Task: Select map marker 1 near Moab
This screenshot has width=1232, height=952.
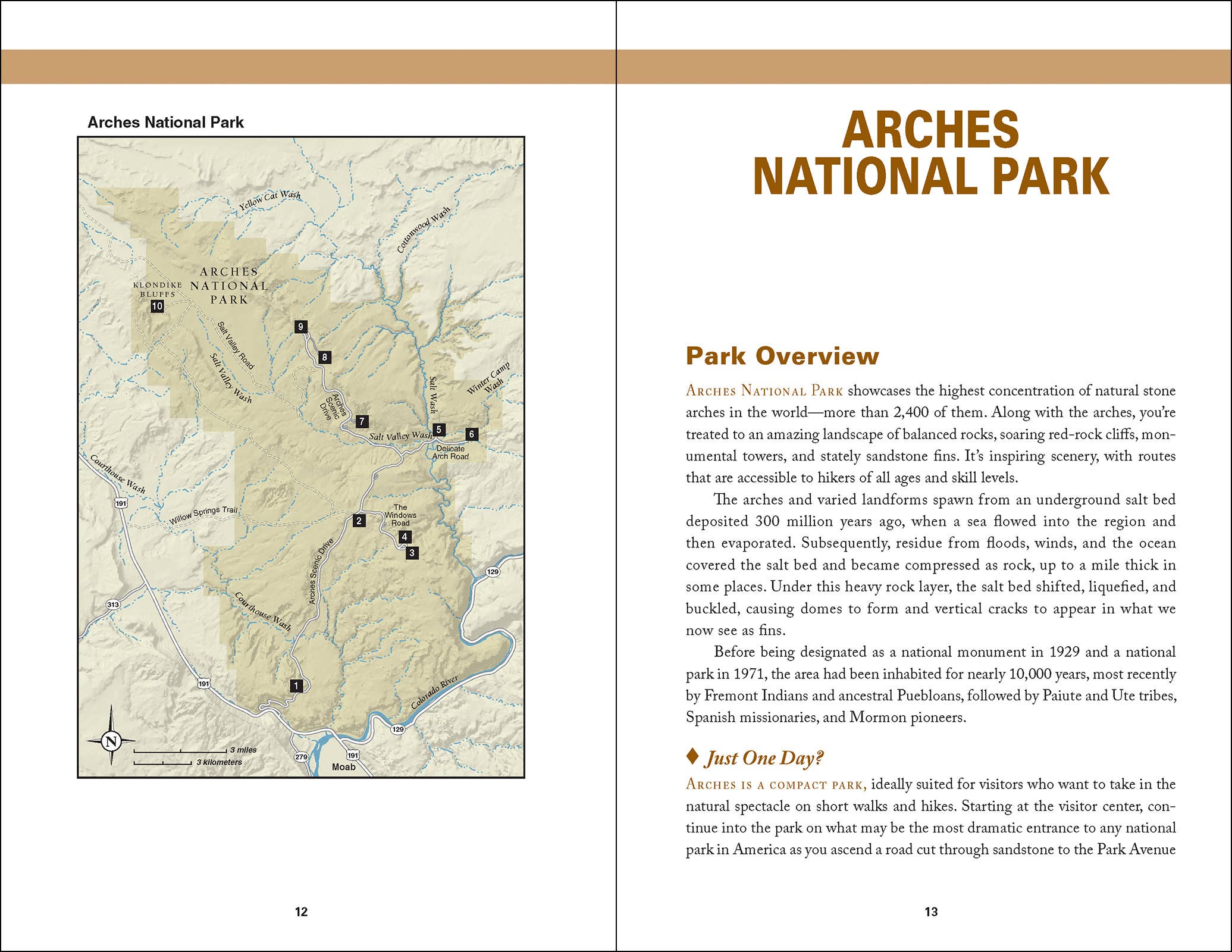Action: click(296, 685)
